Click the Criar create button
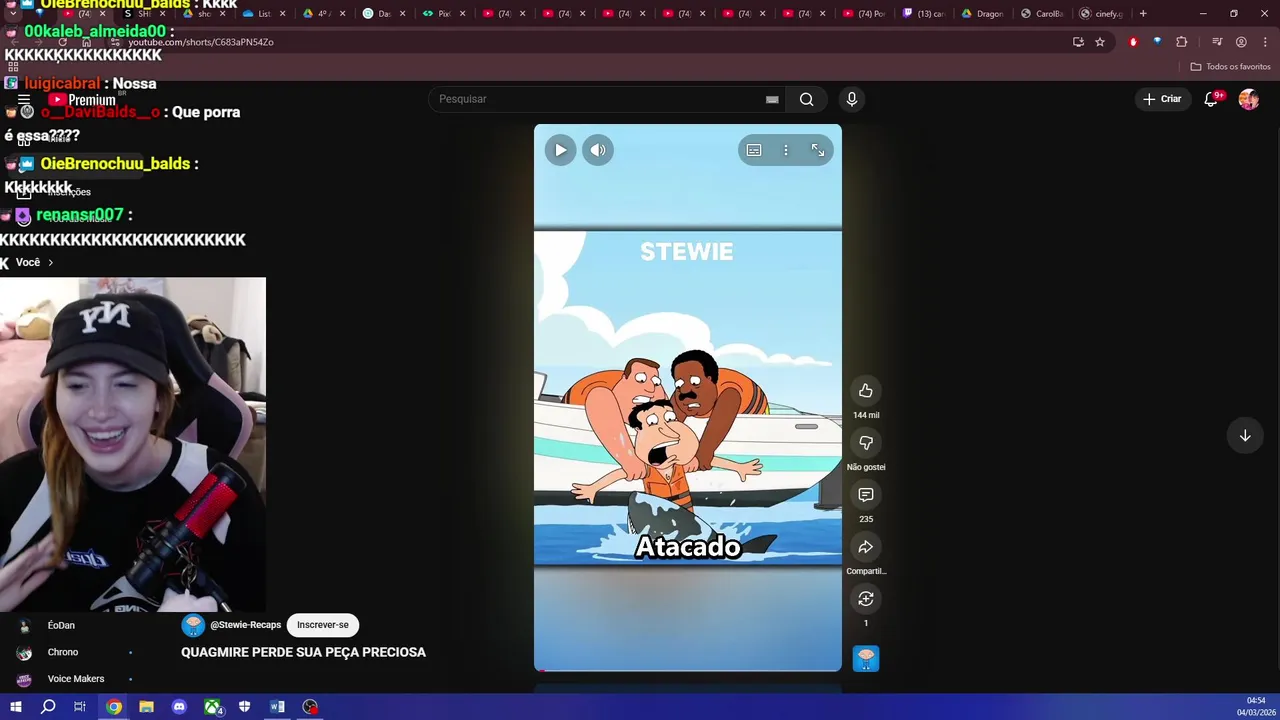The width and height of the screenshot is (1280, 720). (1162, 99)
